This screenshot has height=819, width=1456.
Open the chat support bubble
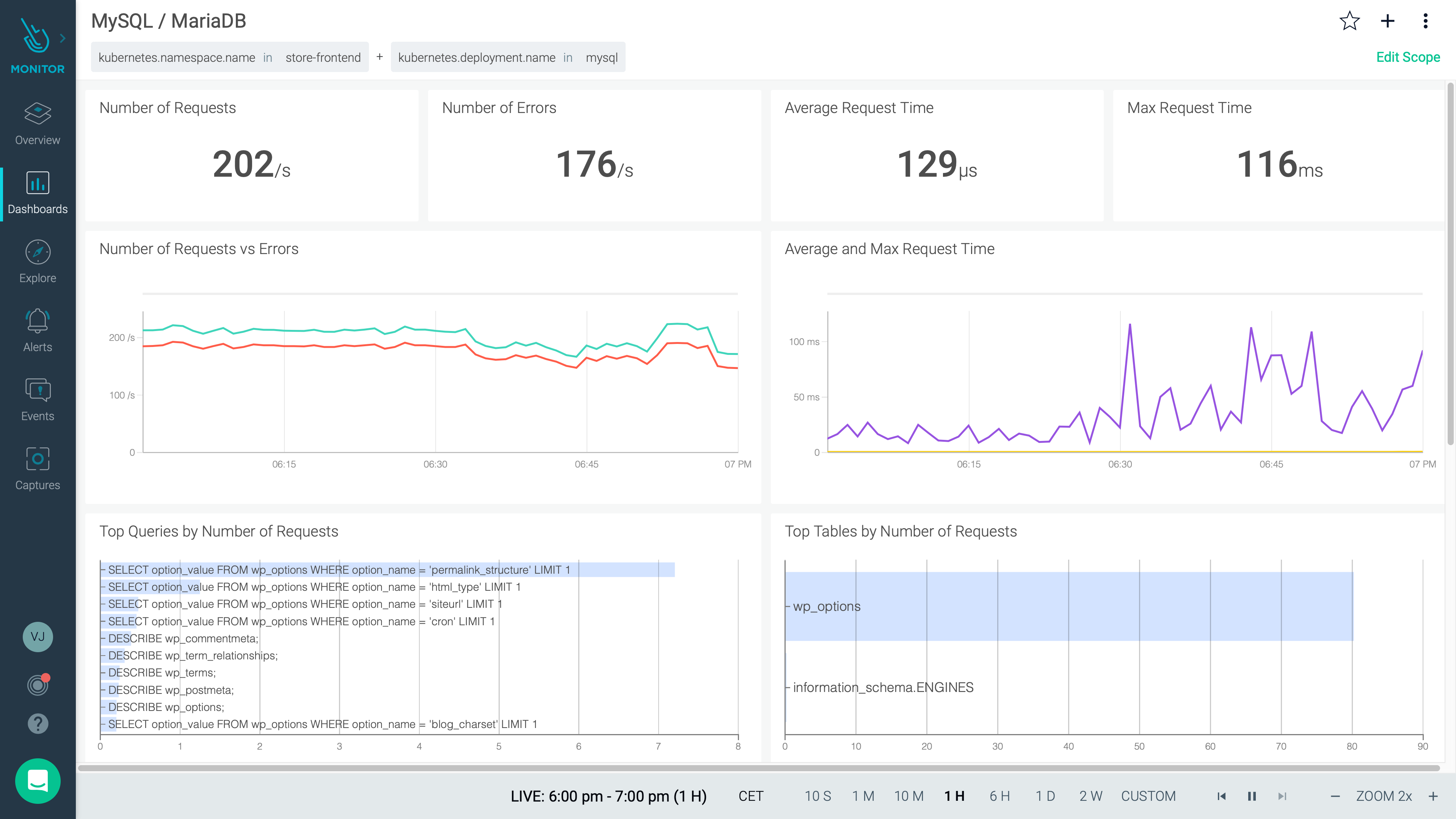37,781
